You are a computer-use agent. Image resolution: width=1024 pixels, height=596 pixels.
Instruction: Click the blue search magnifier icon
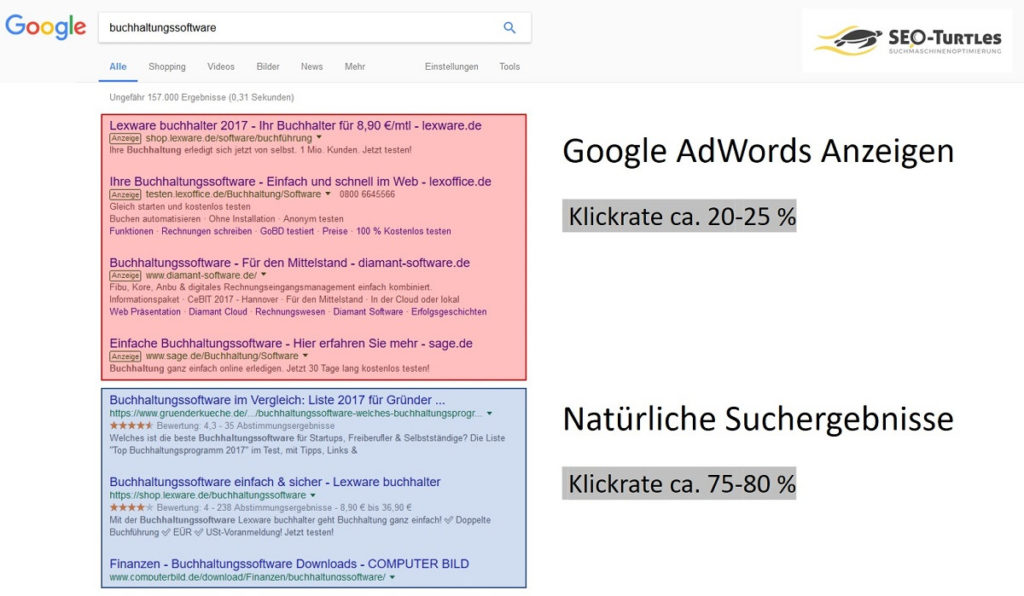click(x=509, y=27)
